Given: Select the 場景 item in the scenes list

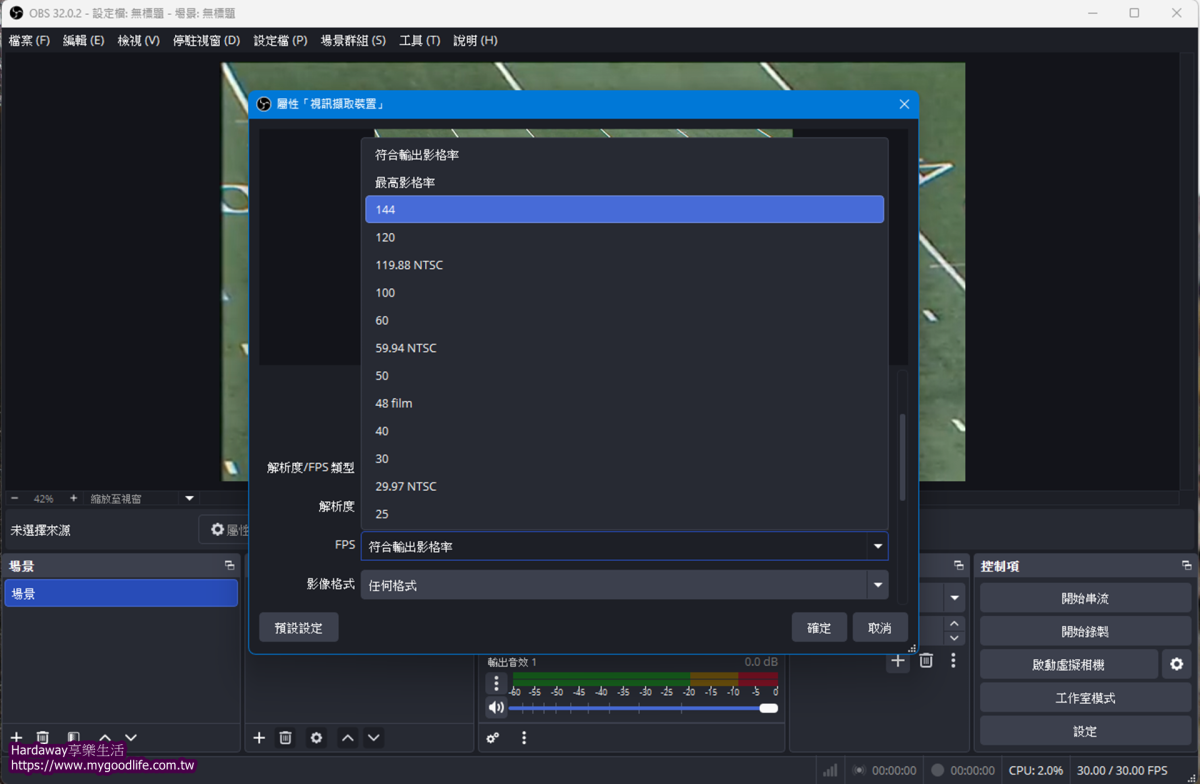Looking at the screenshot, I should tap(120, 593).
